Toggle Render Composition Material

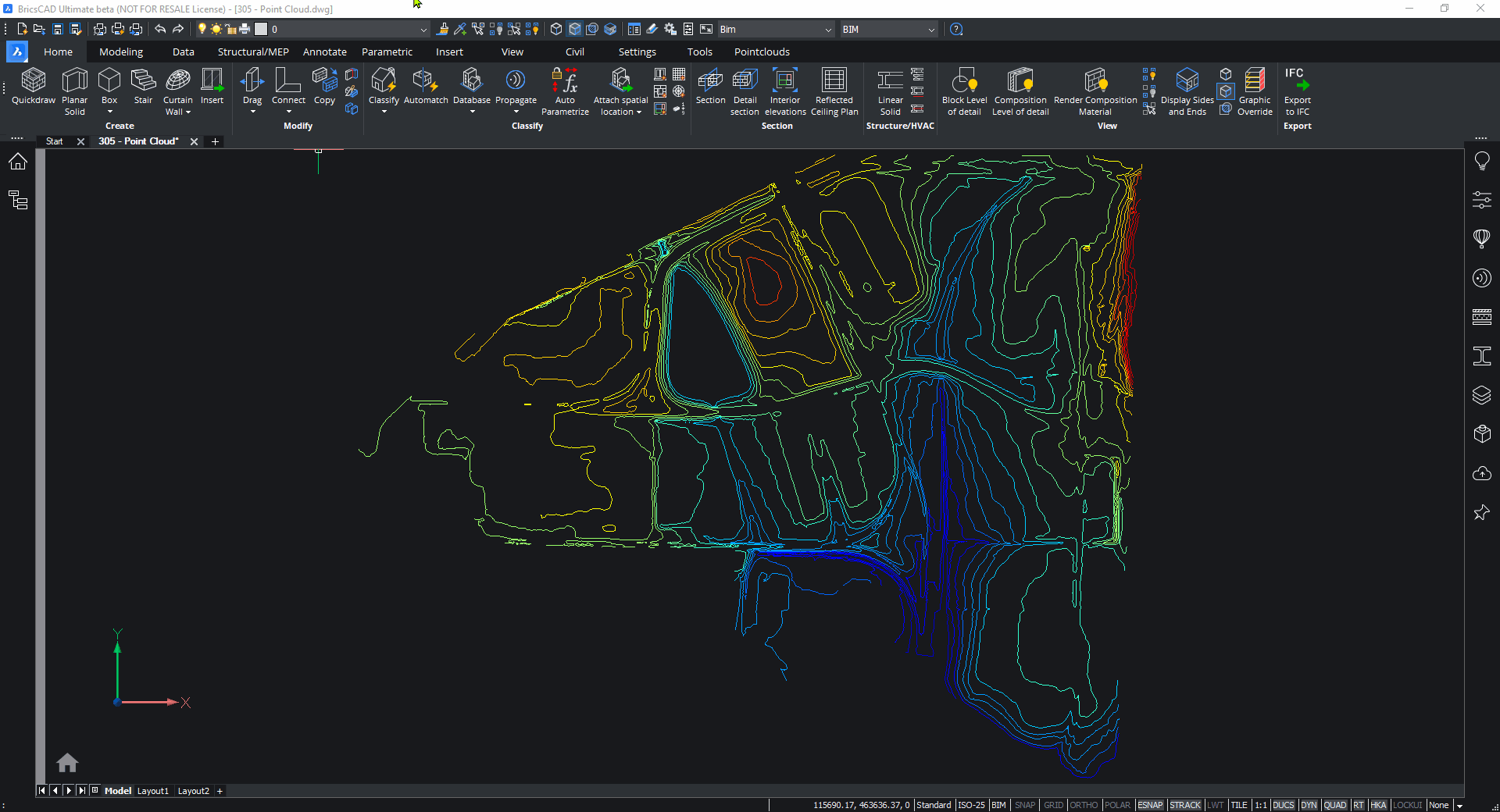pos(1095,92)
